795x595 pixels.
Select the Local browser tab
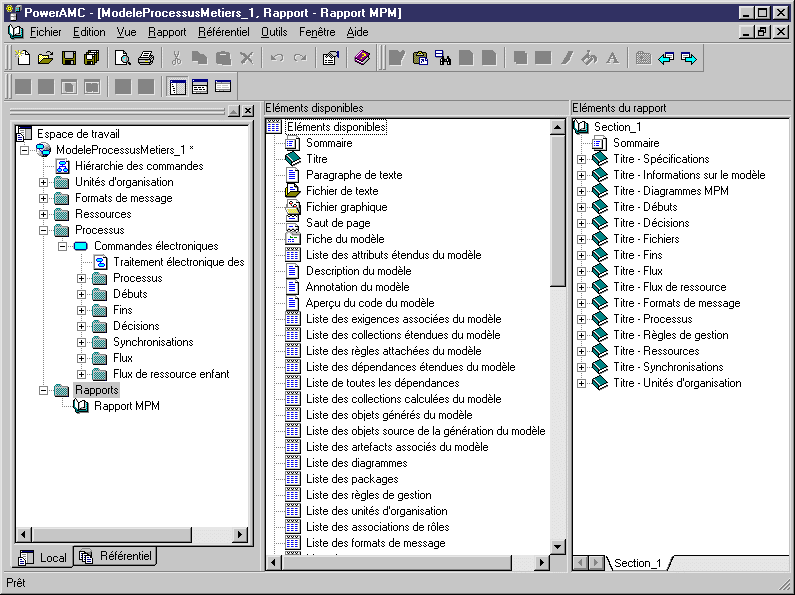(43, 557)
